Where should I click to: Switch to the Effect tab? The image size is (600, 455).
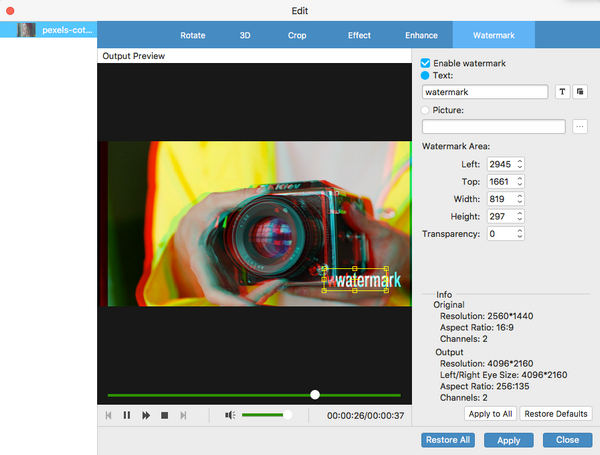pos(359,35)
